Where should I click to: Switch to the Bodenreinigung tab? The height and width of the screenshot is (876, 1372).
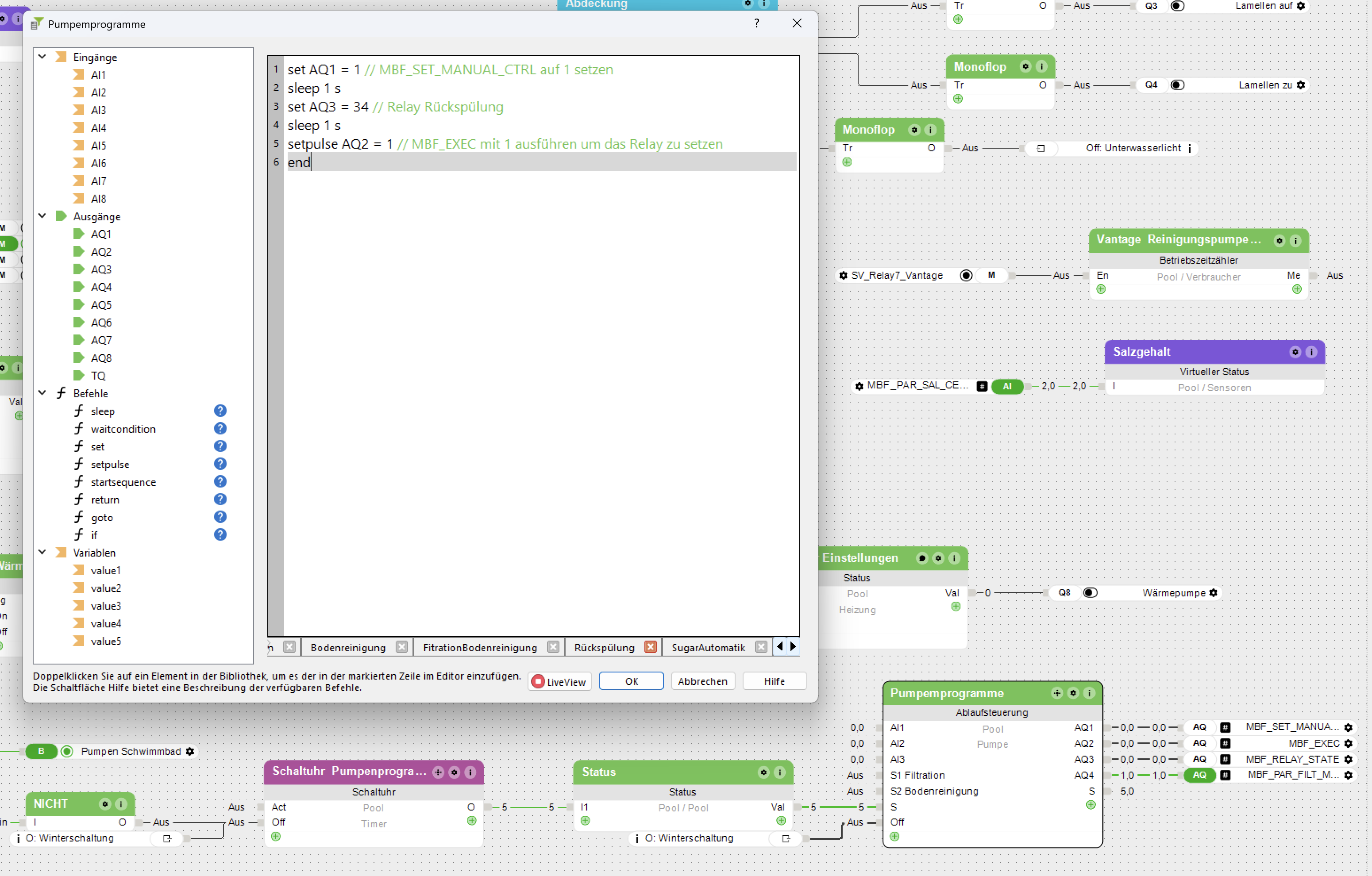[x=348, y=648]
